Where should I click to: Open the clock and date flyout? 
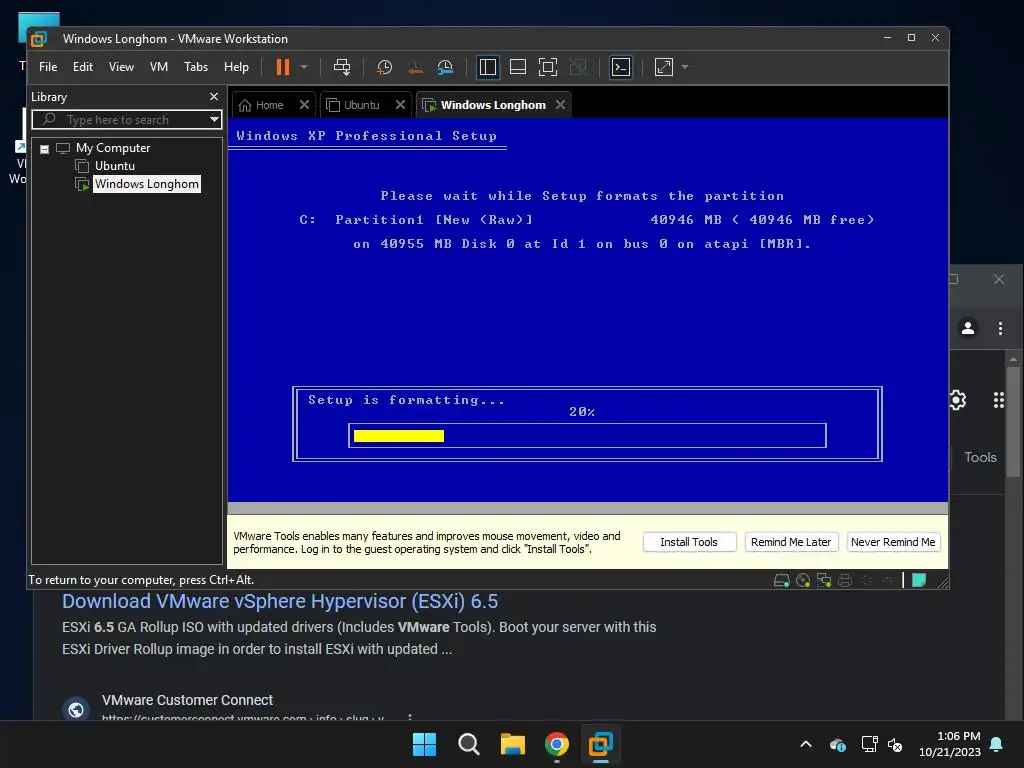(950, 744)
